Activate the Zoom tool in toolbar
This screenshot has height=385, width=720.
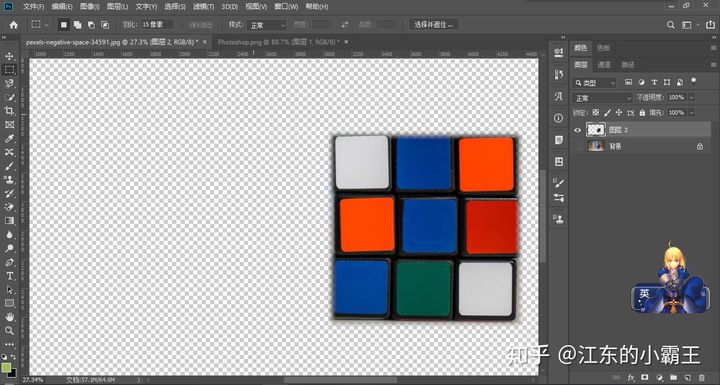tap(9, 330)
